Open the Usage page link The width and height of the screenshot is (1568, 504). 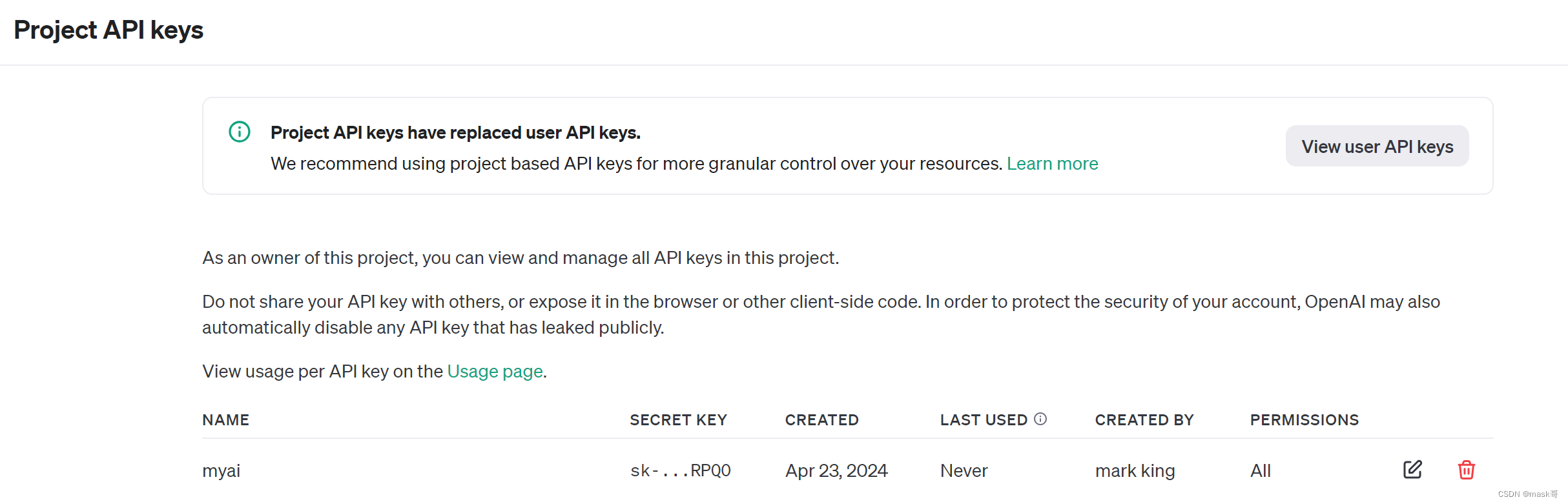coord(495,372)
